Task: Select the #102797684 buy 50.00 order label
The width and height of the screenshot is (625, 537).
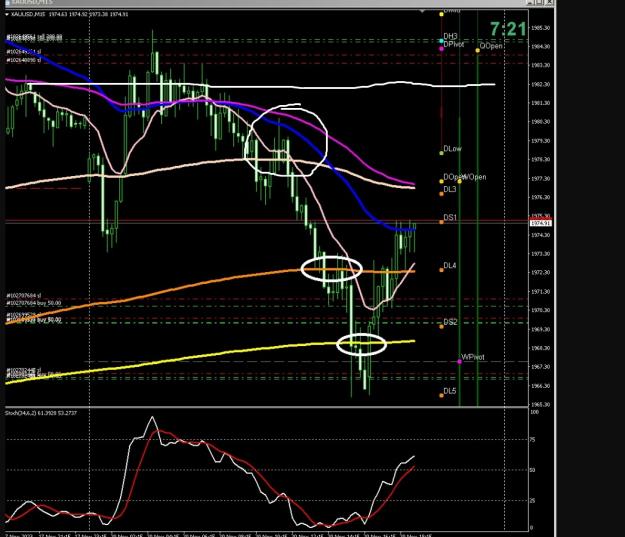Action: [x=34, y=303]
